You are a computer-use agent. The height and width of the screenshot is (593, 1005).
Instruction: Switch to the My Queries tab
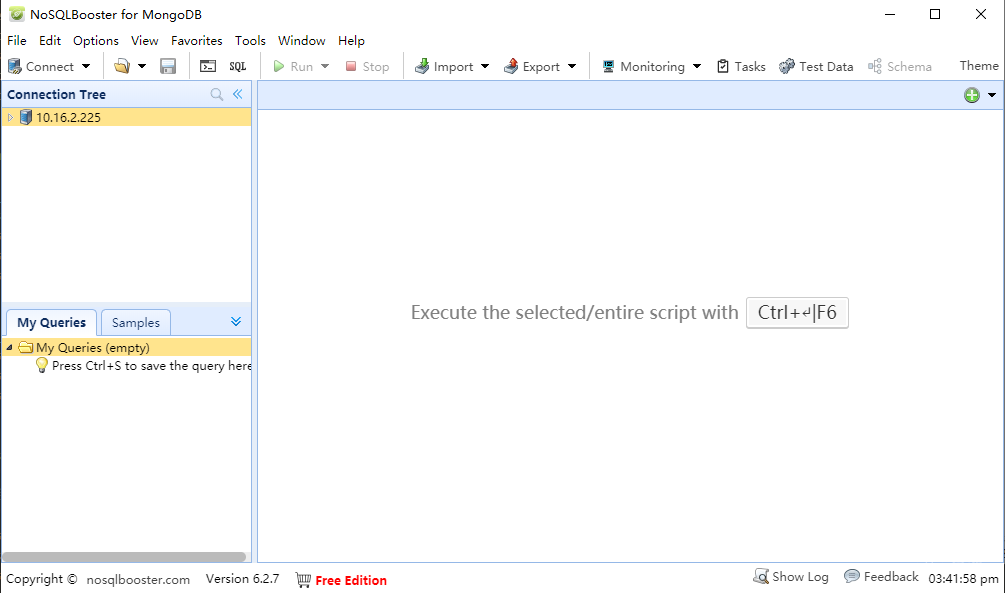(51, 322)
